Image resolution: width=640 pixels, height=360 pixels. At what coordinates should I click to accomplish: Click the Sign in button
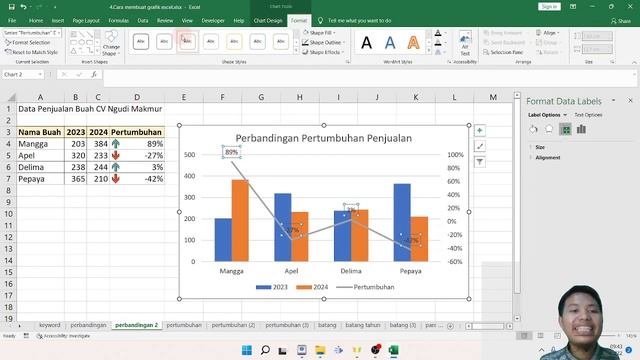tap(549, 7)
